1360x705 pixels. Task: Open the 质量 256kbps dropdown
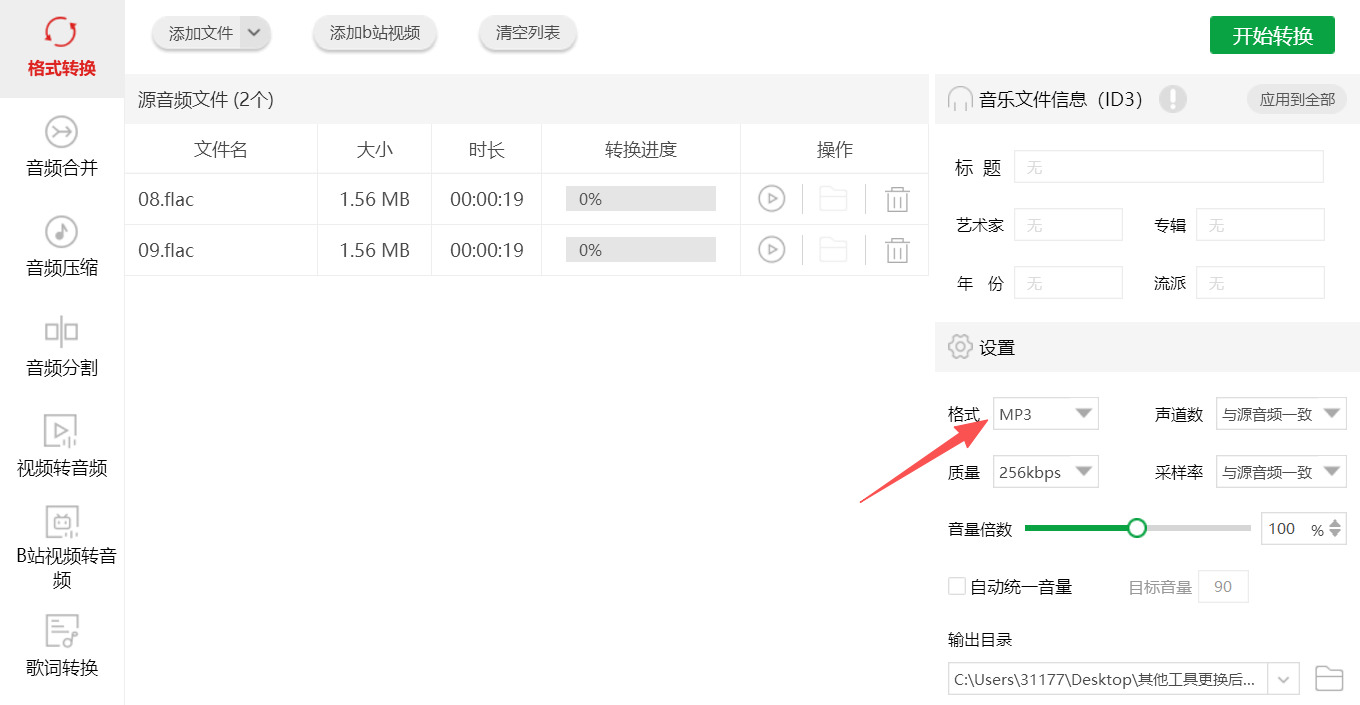point(1046,472)
